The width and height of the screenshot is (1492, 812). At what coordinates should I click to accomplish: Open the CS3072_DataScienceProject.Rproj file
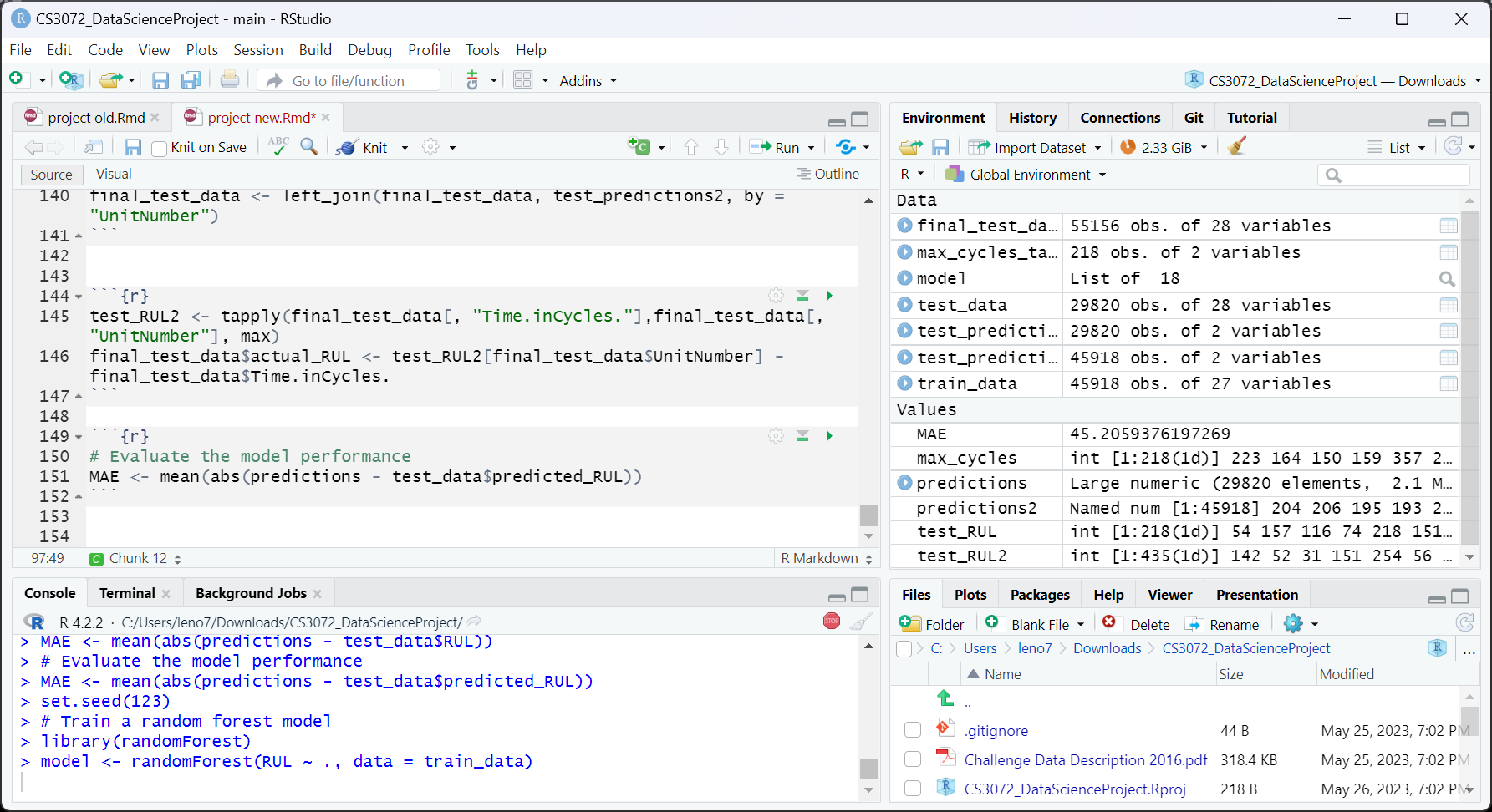coord(1075,789)
